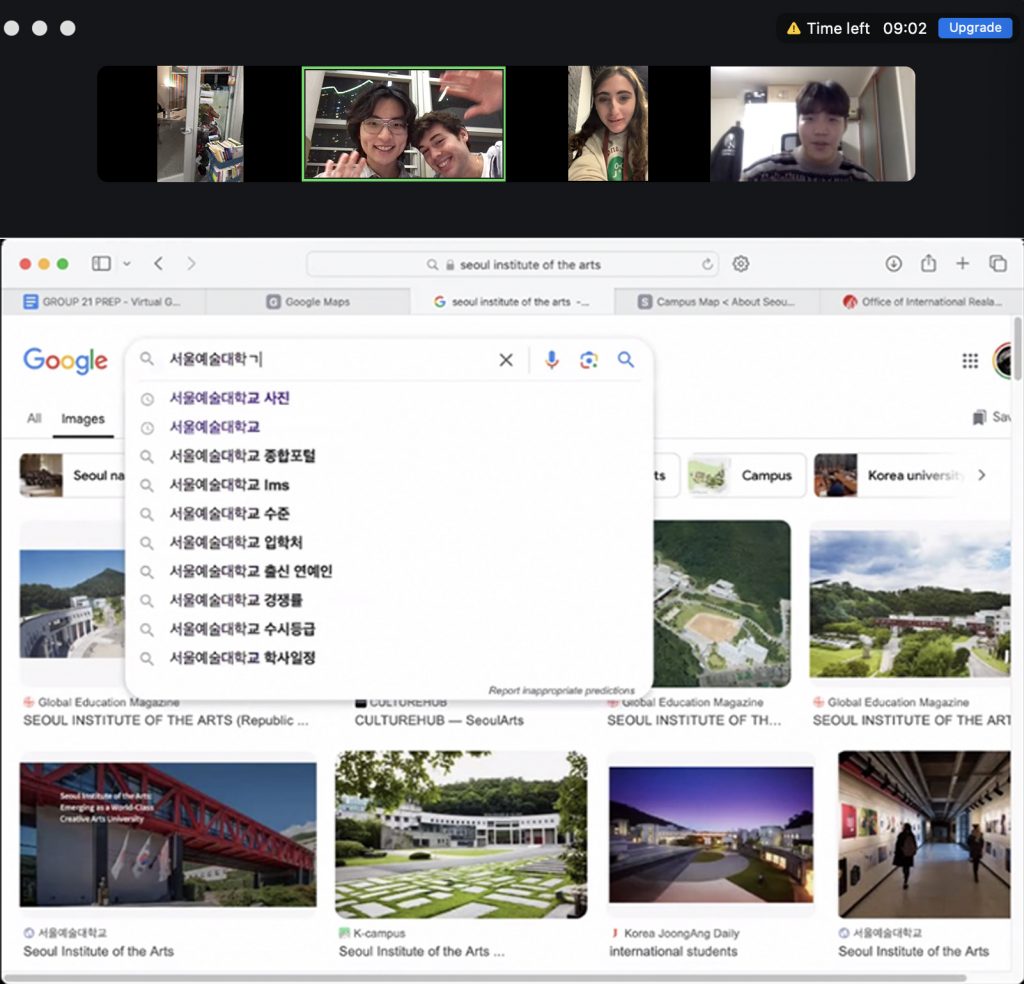Screen dimensions: 1024x984
Task: Switch to seoul institute of the arts tab
Action: (x=513, y=302)
